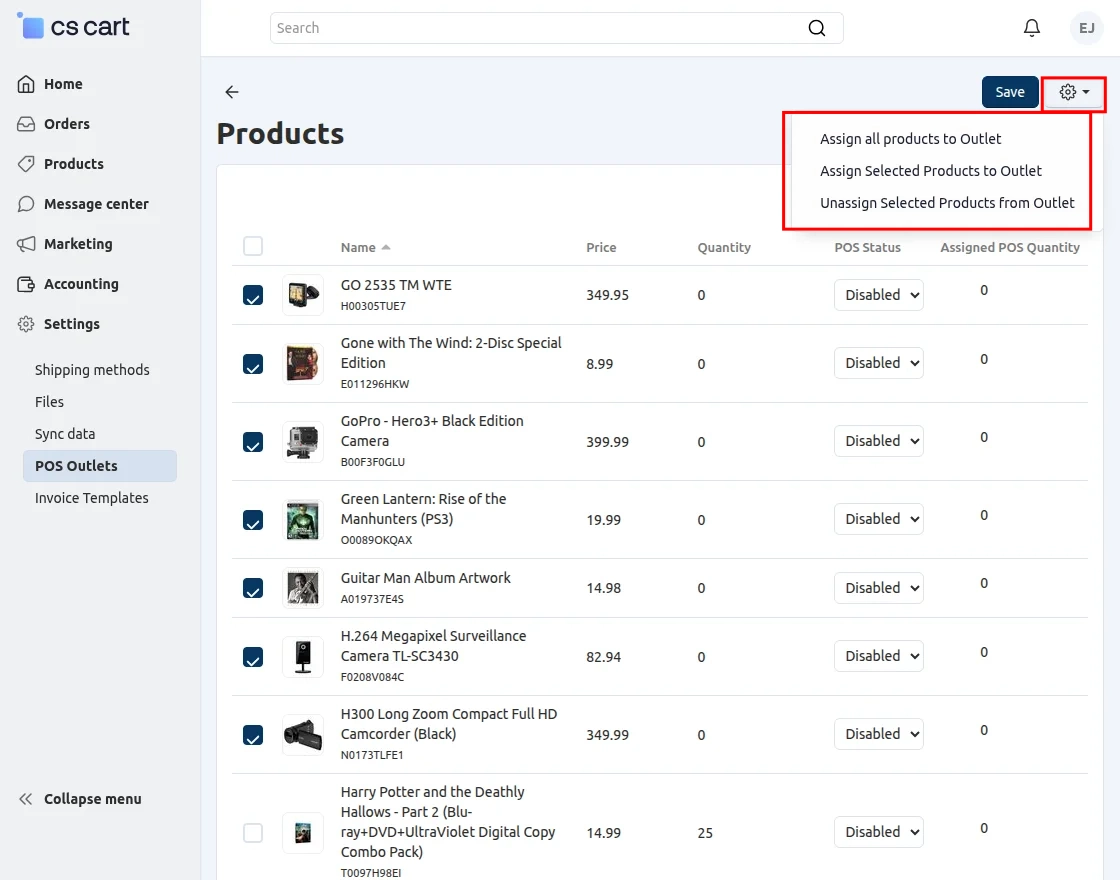Open GoPro Hero3+ Black Edition link
1120x880 pixels.
[432, 431]
